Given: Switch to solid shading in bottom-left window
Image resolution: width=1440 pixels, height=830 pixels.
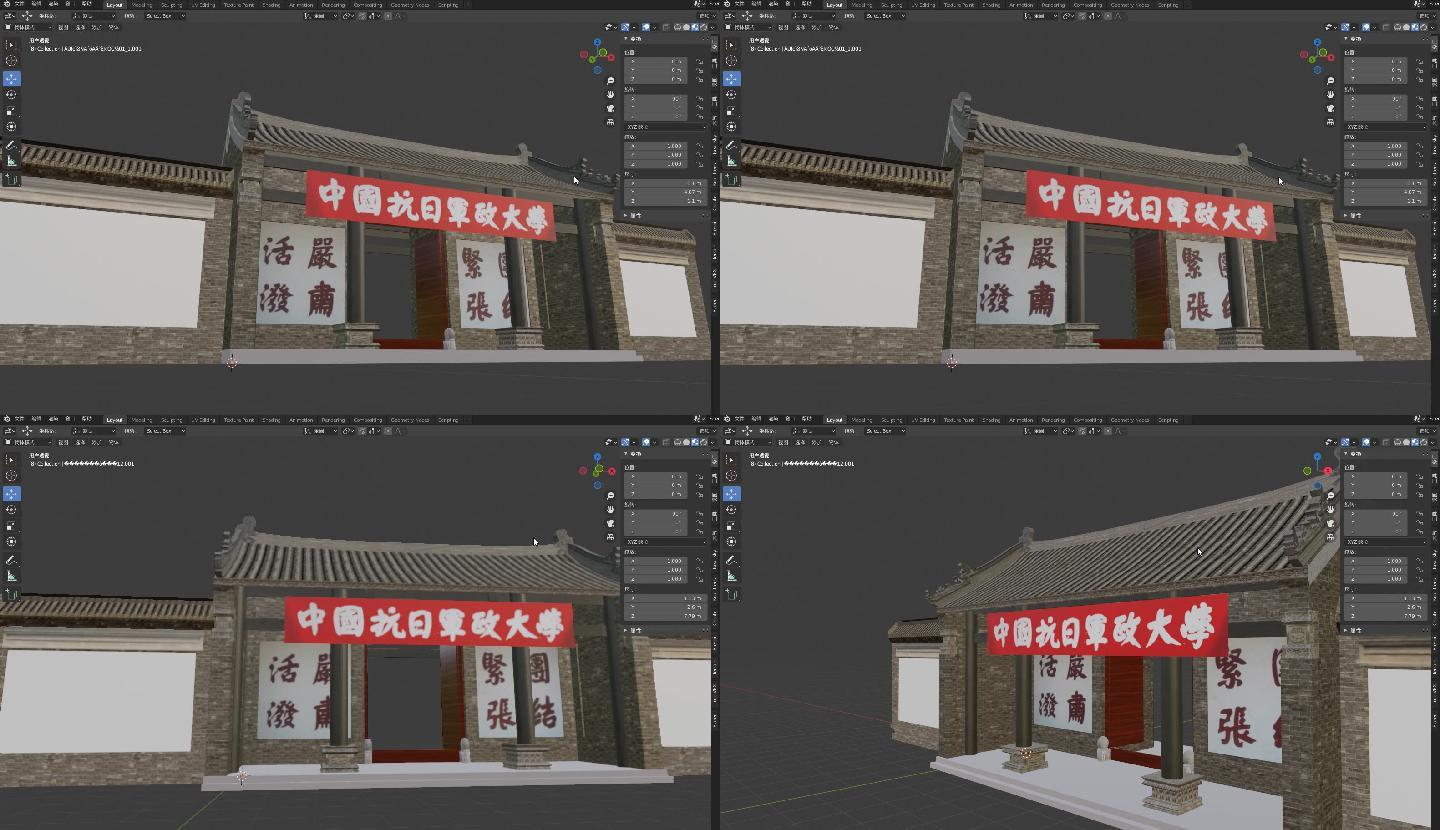Looking at the screenshot, I should [x=686, y=442].
